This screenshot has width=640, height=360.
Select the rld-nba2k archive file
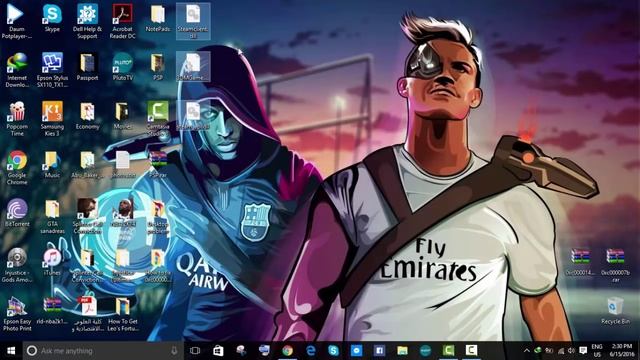tap(52, 310)
